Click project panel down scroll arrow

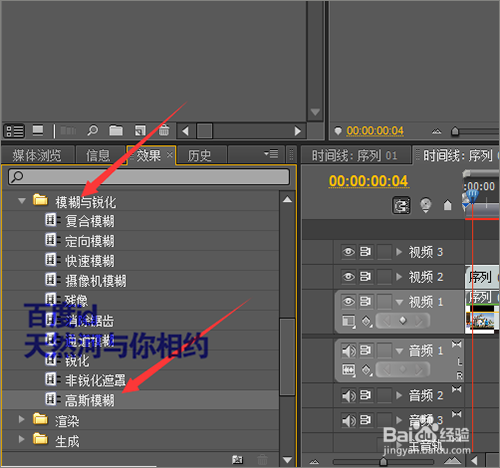pos(315,112)
